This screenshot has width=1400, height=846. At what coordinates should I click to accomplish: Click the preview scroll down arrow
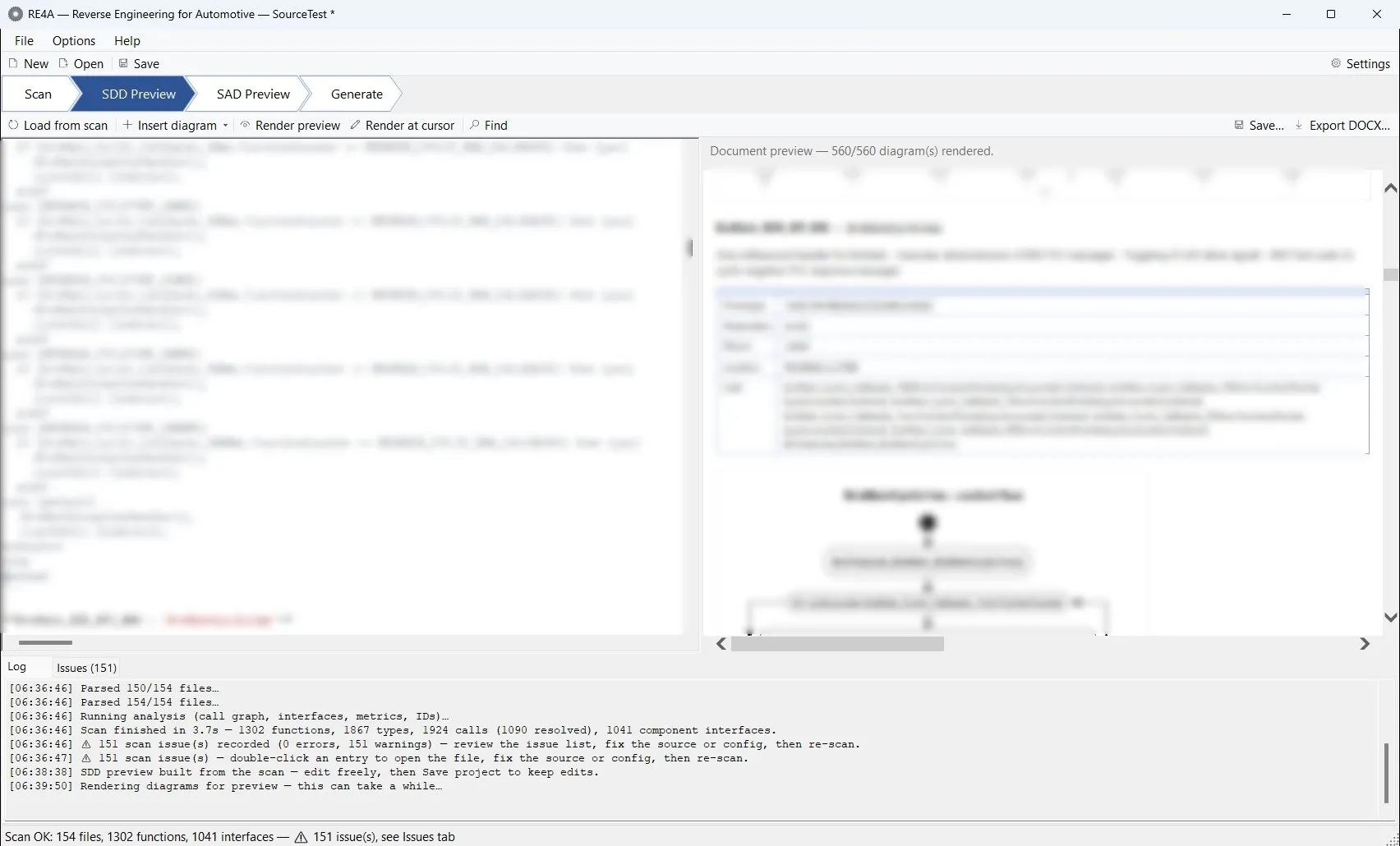1390,618
